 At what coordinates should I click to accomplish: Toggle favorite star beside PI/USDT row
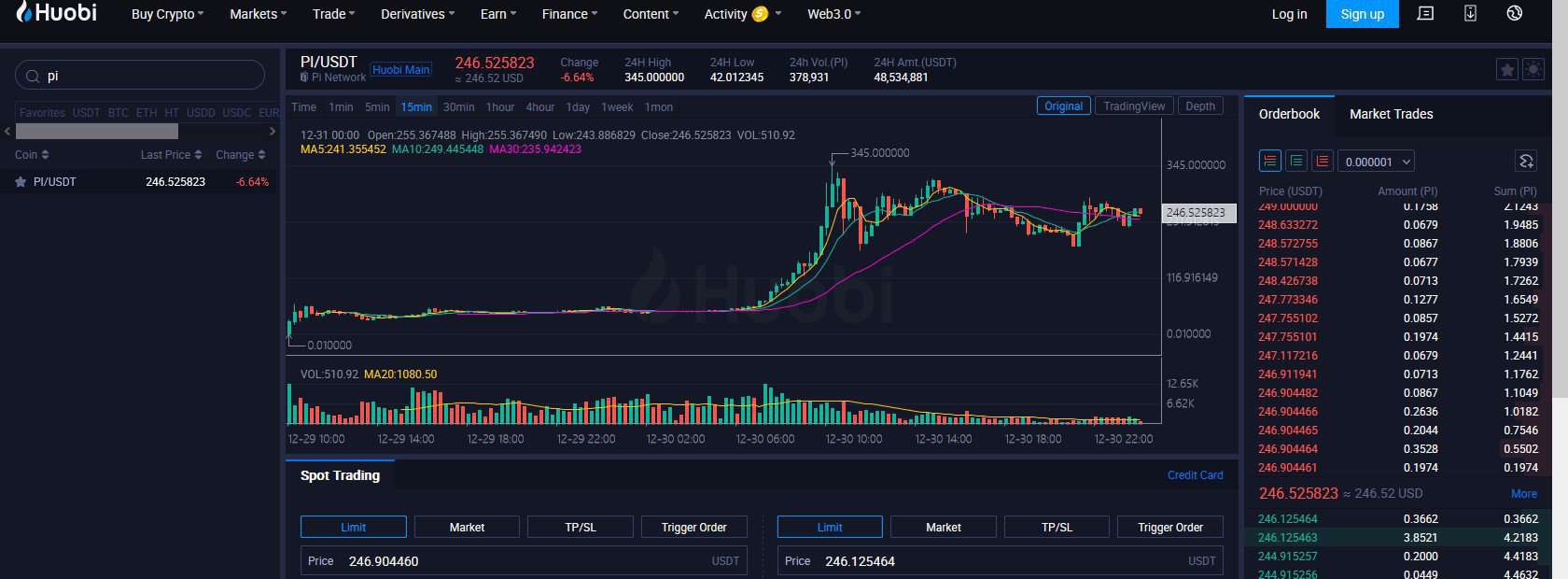point(21,182)
